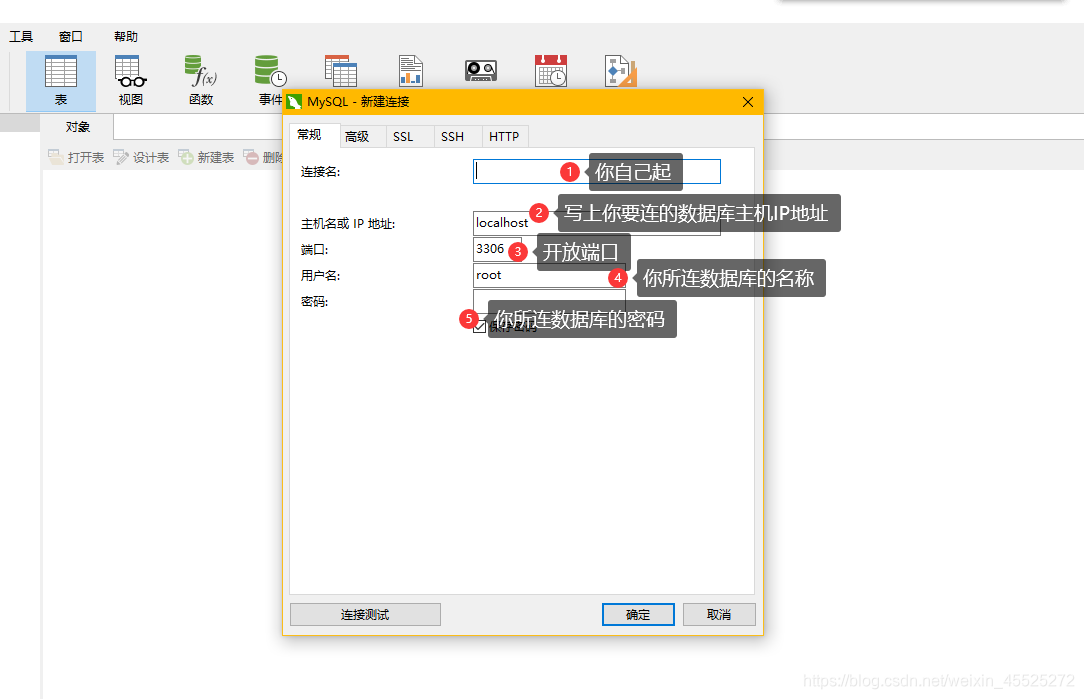Click the username field containing root

pos(549,275)
